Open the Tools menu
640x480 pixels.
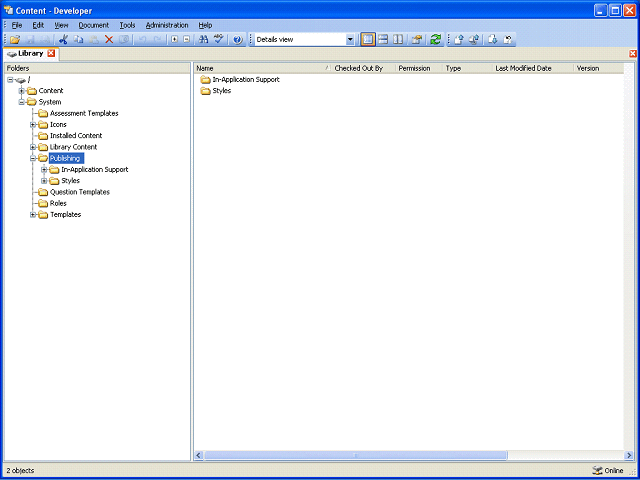[127, 25]
